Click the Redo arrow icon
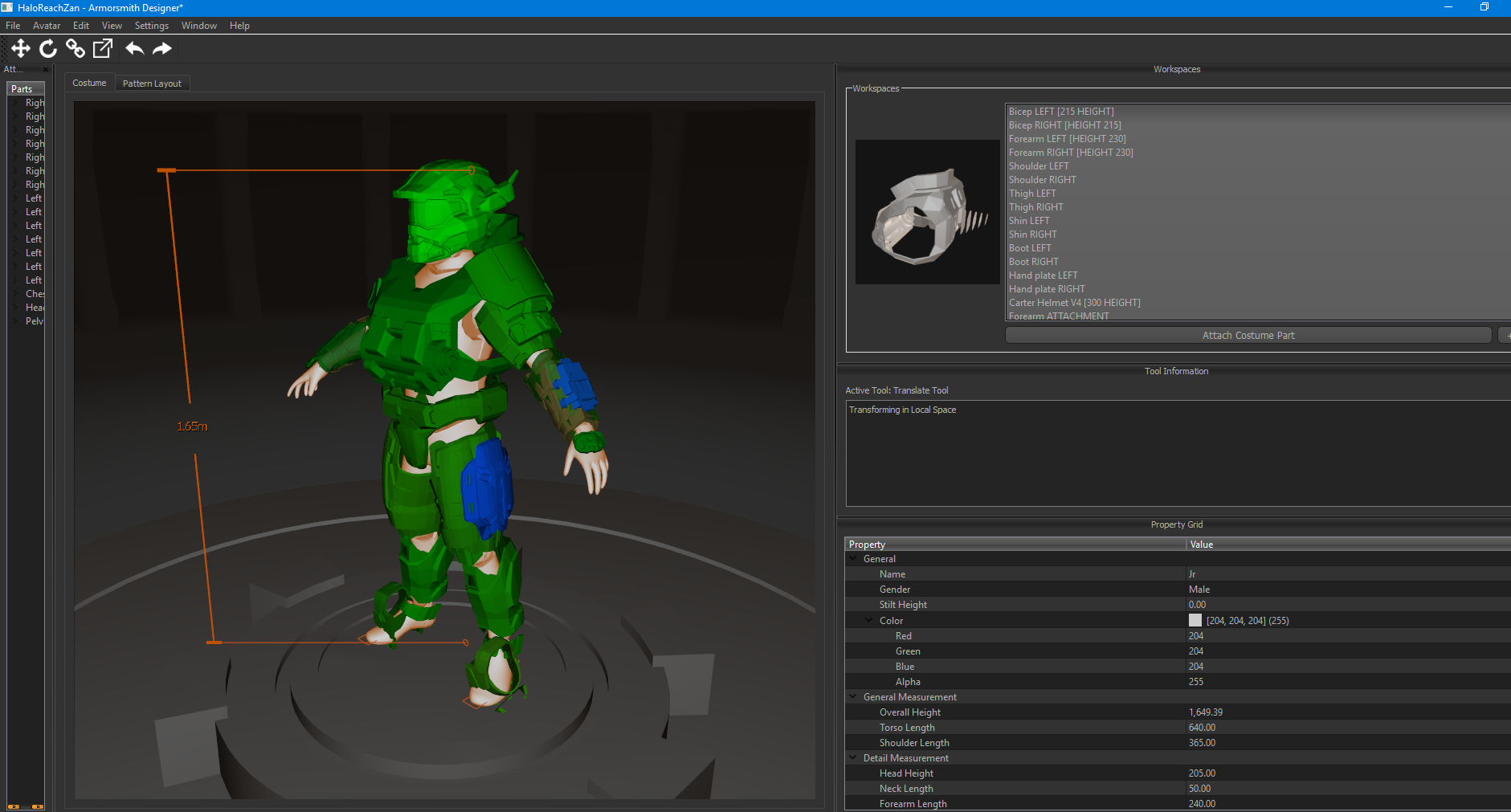1511x812 pixels. tap(162, 49)
